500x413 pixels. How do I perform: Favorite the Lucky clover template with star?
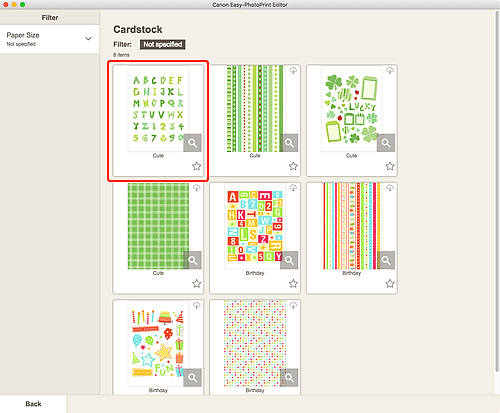pos(390,166)
